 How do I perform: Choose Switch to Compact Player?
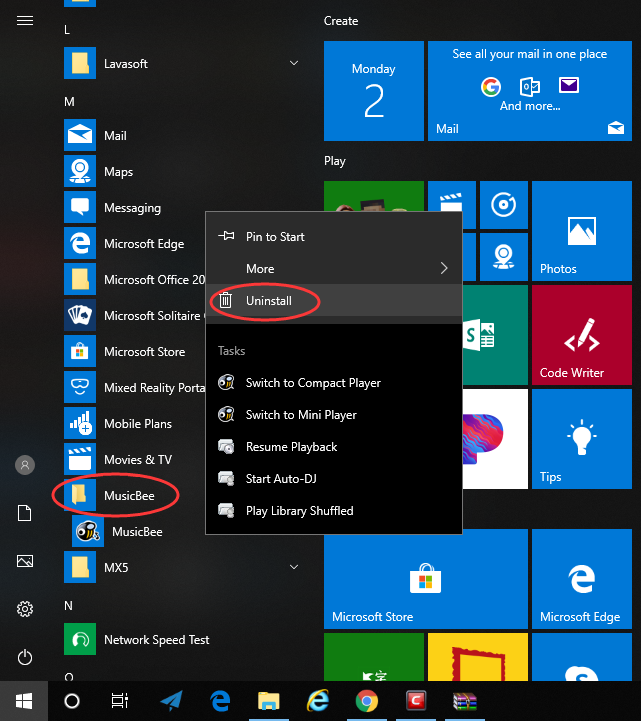pyautogui.click(x=334, y=383)
